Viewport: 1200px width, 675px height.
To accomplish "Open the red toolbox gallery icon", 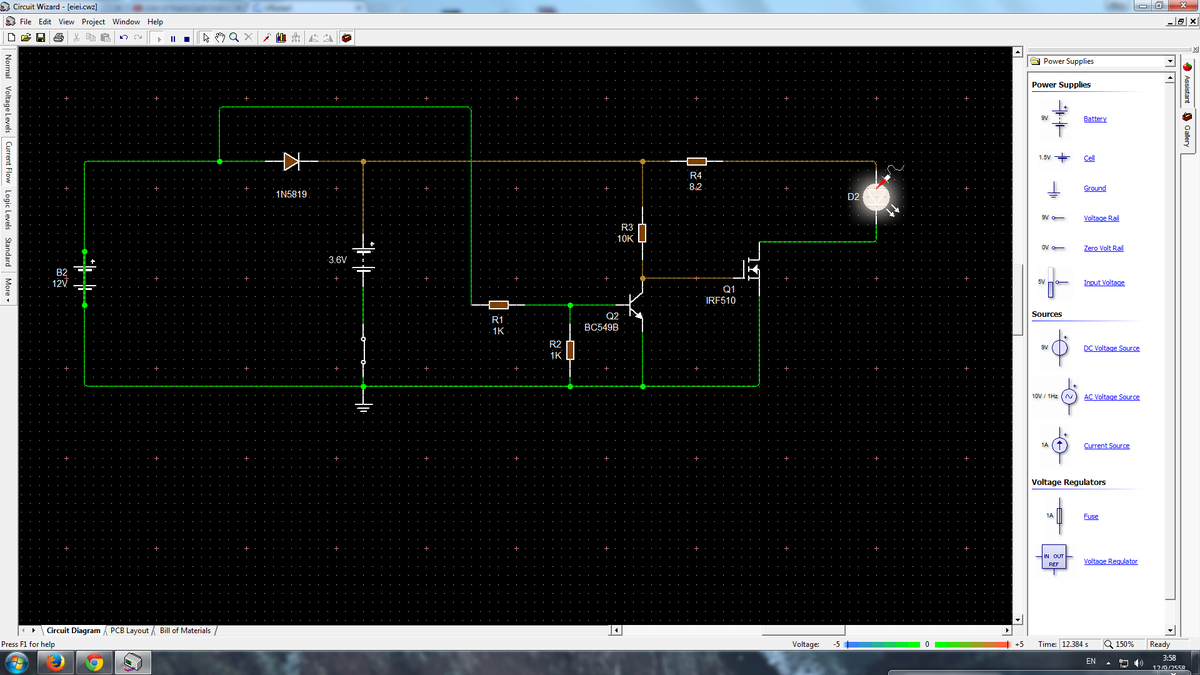I will [346, 38].
